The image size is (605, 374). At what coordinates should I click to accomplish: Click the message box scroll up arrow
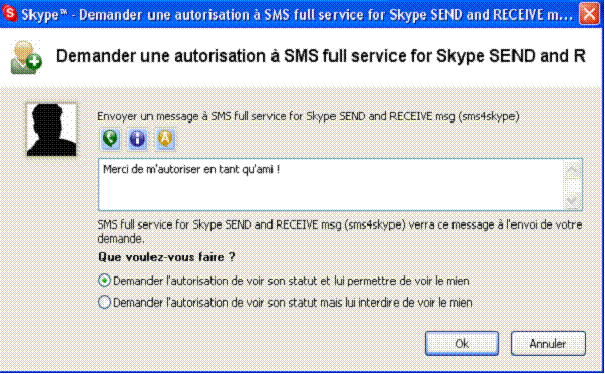[572, 170]
